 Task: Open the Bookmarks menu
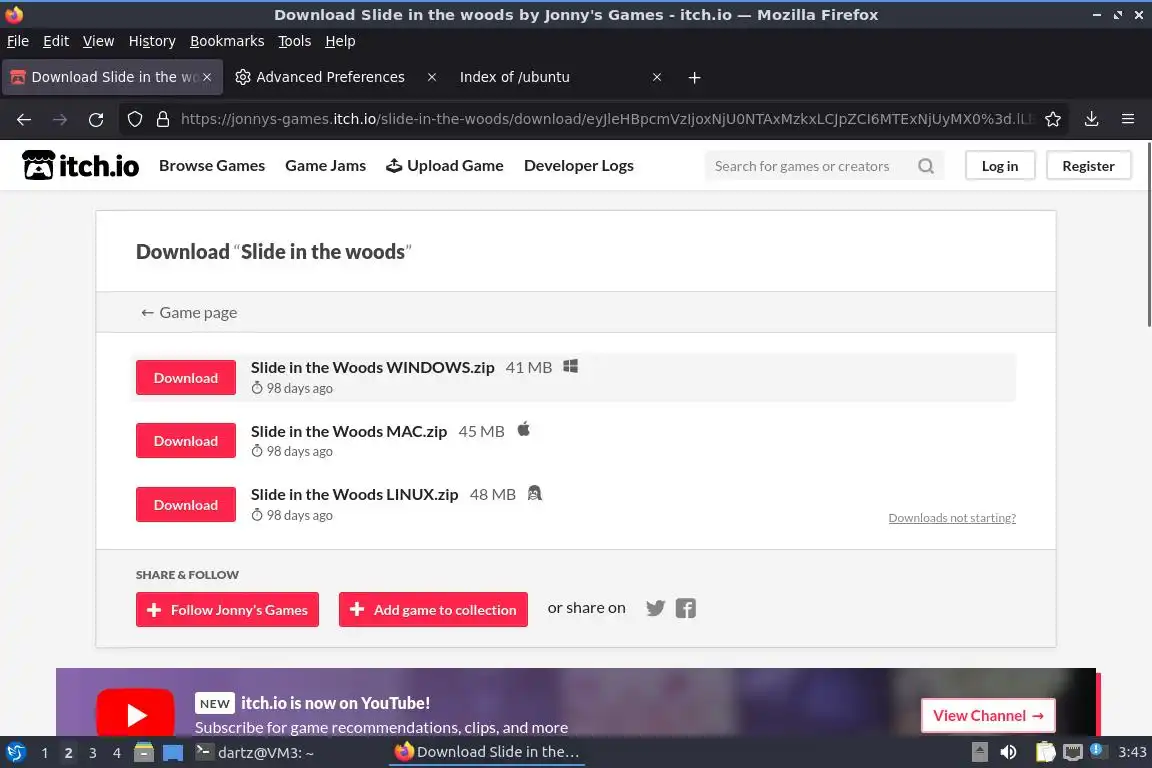pos(227,41)
